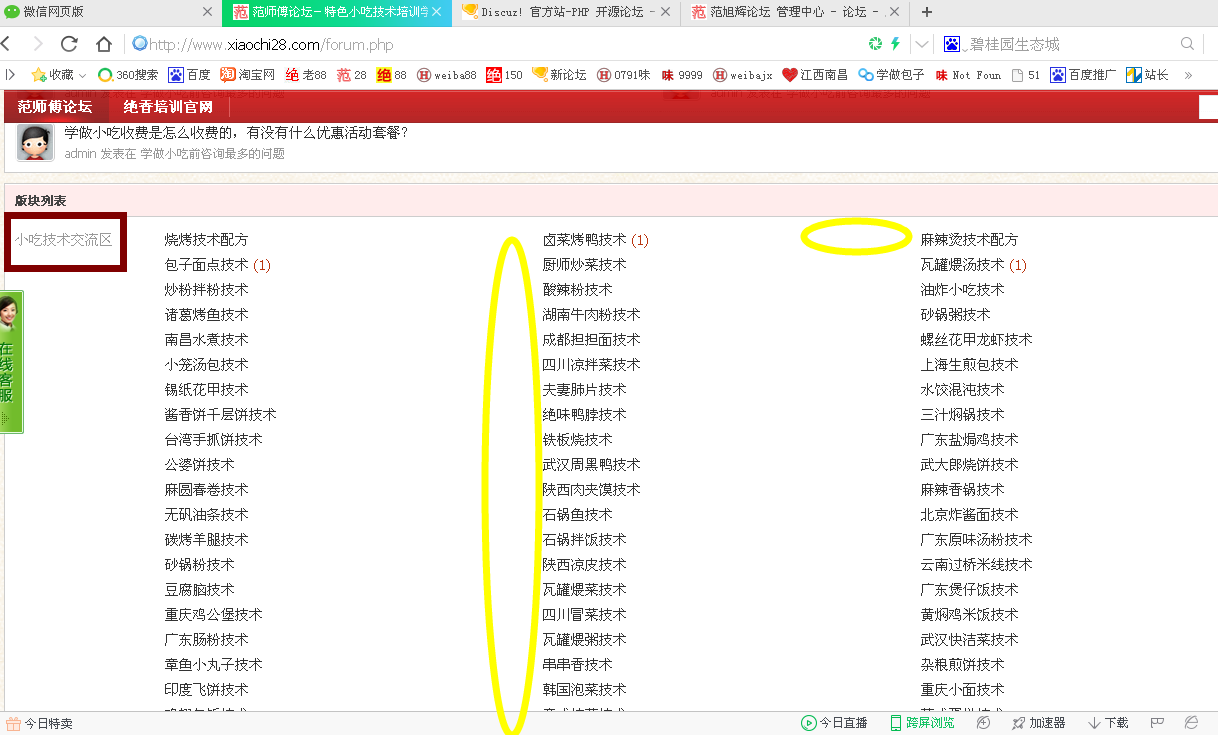This screenshot has height=735, width=1218.
Task: Close the 微信网页版 tab
Action: (207, 12)
